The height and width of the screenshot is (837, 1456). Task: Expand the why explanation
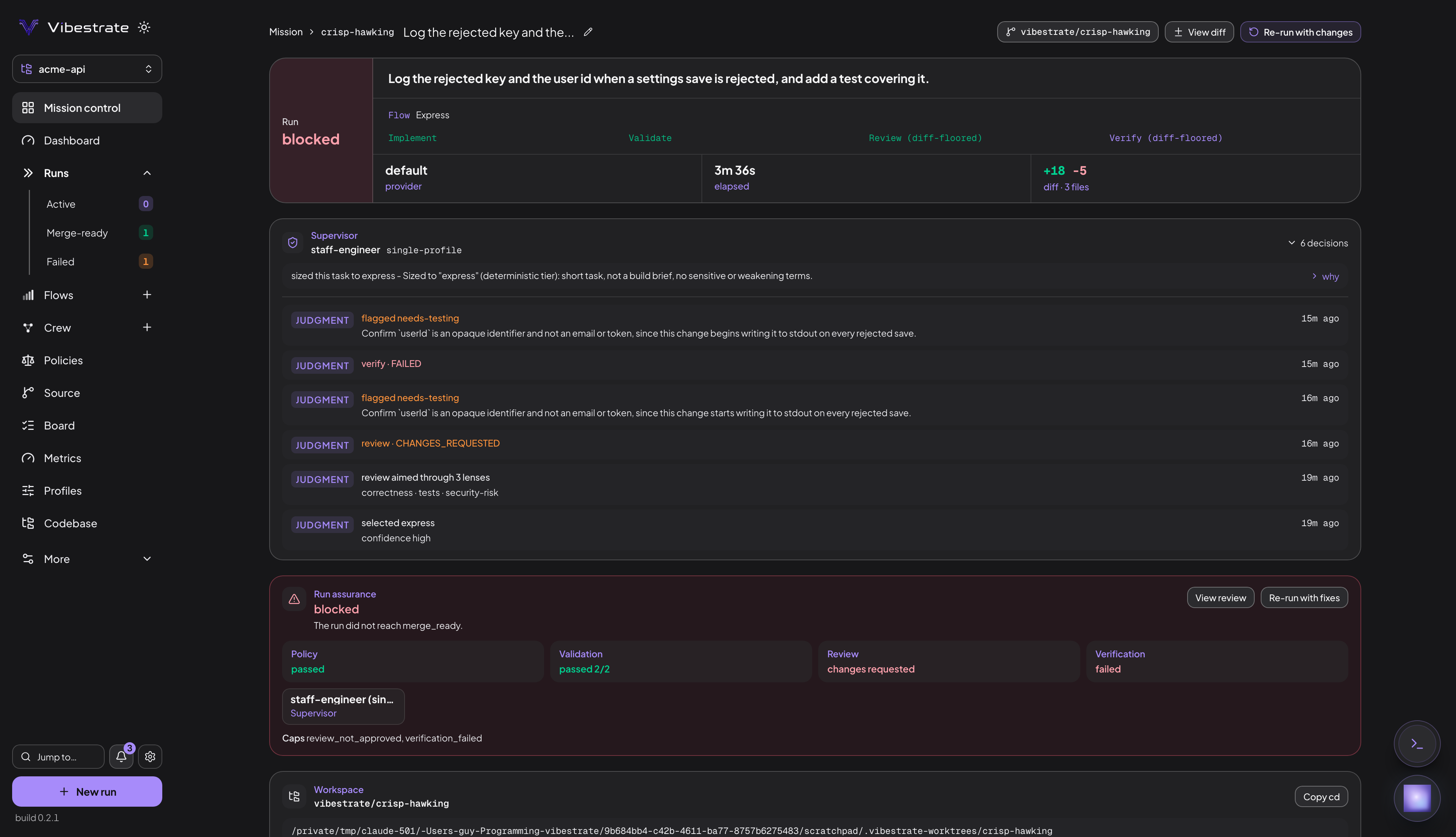click(1325, 276)
